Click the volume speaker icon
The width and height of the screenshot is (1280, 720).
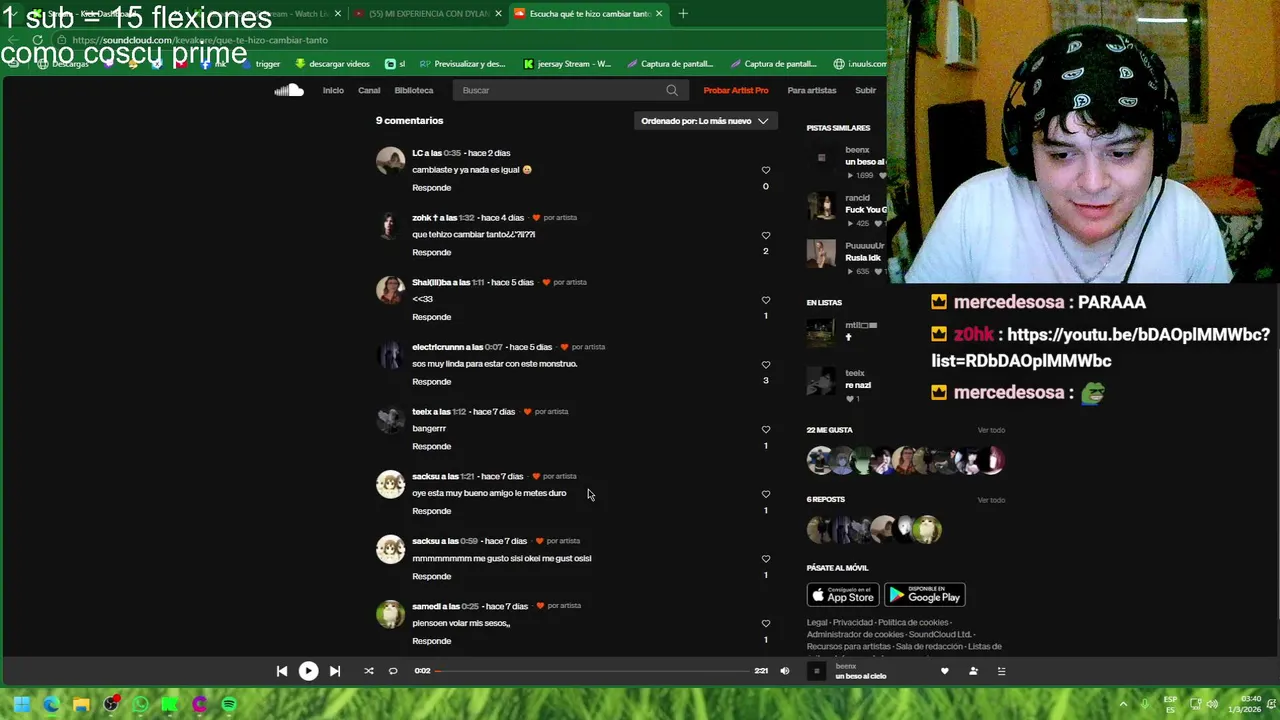(x=784, y=671)
